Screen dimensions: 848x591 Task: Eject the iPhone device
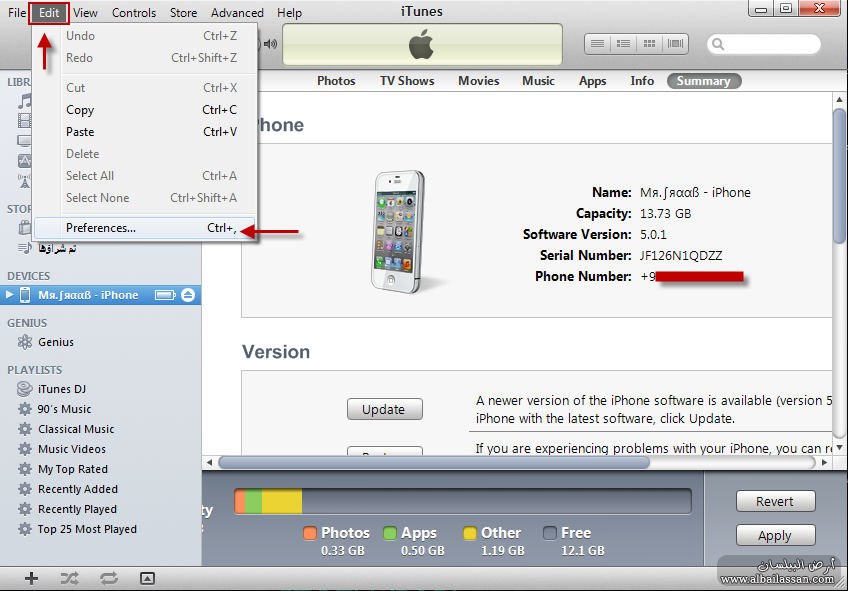click(188, 295)
